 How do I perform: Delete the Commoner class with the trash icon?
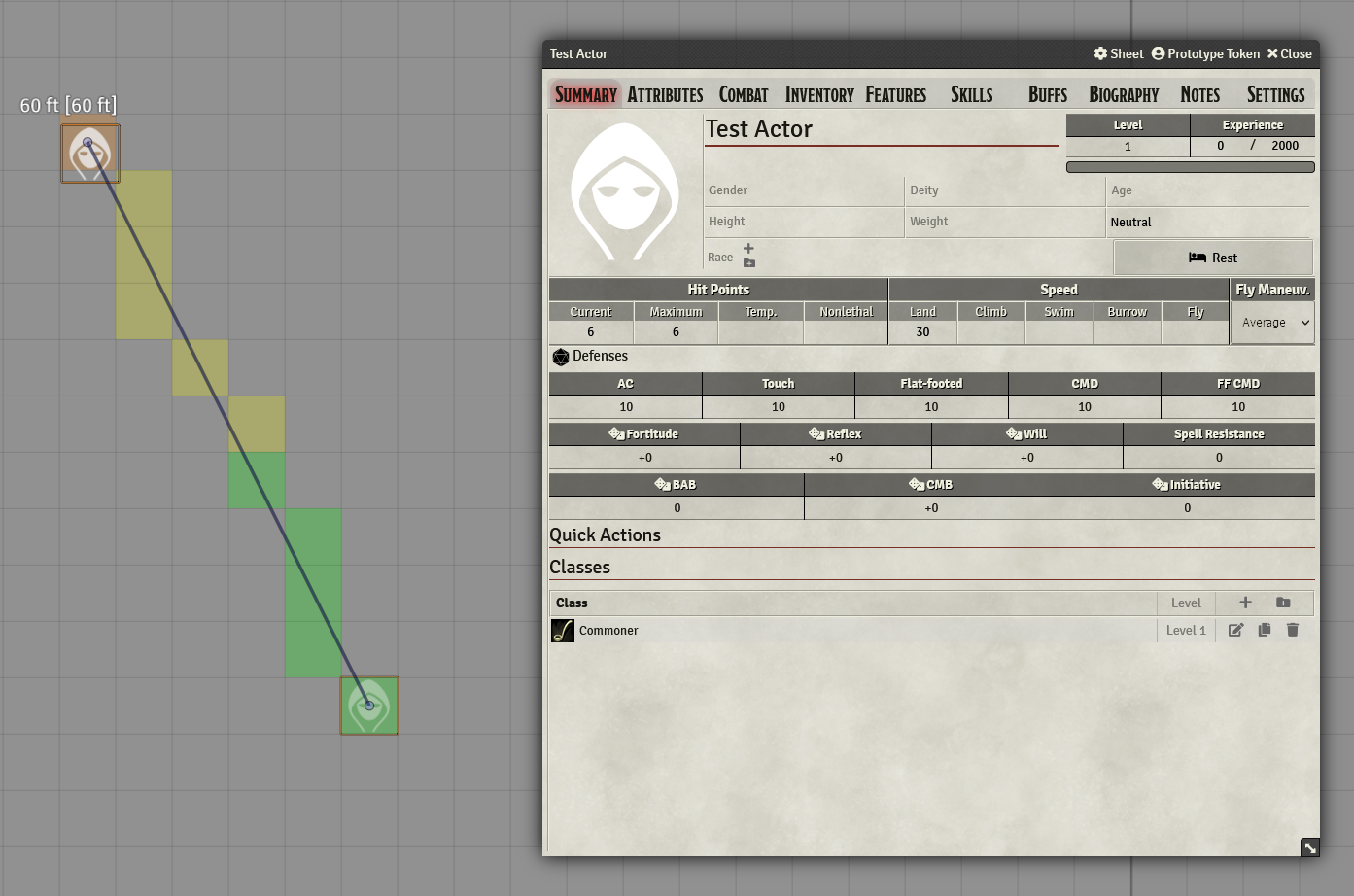pos(1293,630)
